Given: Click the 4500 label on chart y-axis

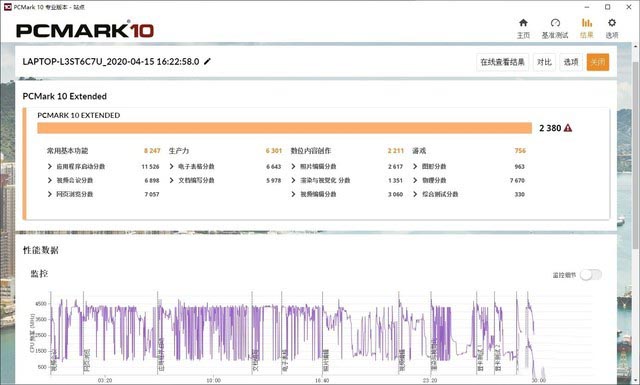Looking at the screenshot, I should (41, 304).
